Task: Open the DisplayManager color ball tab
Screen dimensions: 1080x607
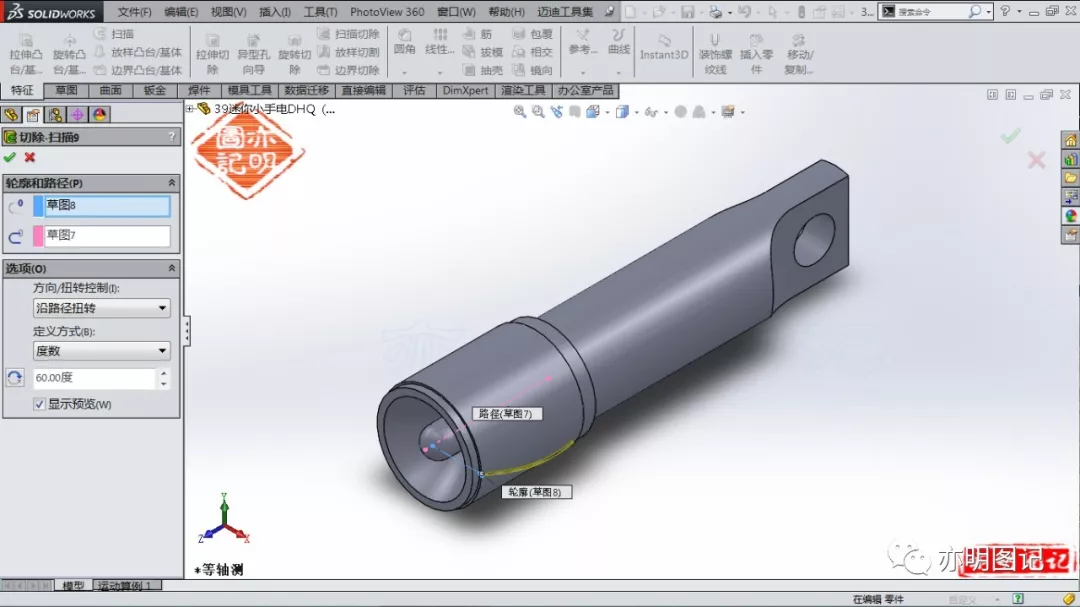Action: [x=99, y=115]
